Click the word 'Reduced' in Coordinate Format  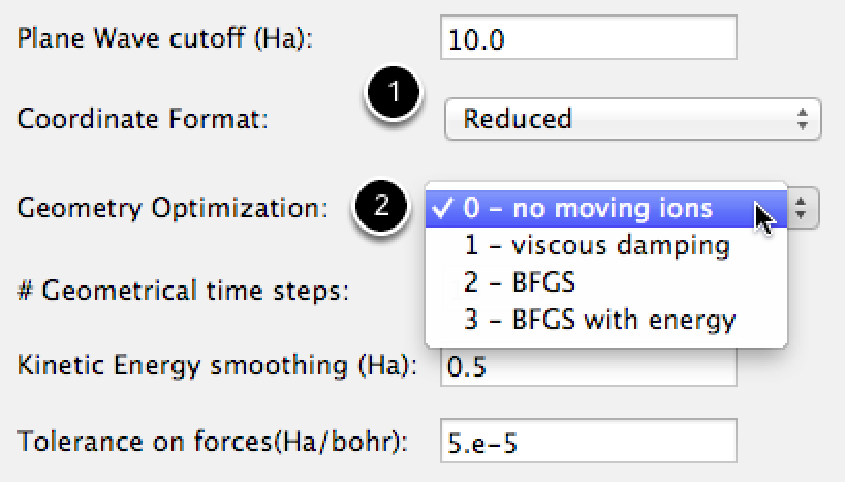pyautogui.click(x=517, y=119)
